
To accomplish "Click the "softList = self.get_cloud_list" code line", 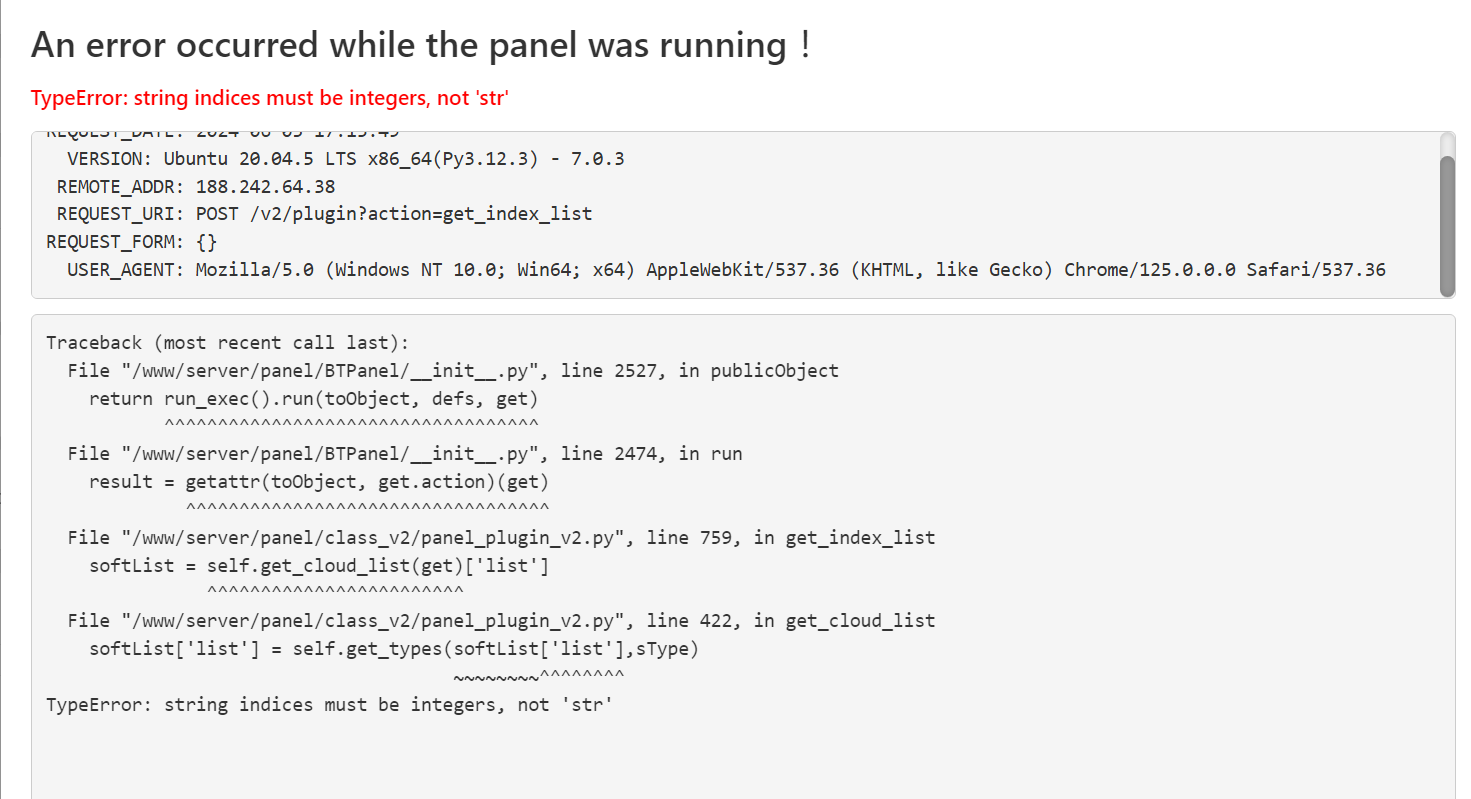I will point(319,566).
